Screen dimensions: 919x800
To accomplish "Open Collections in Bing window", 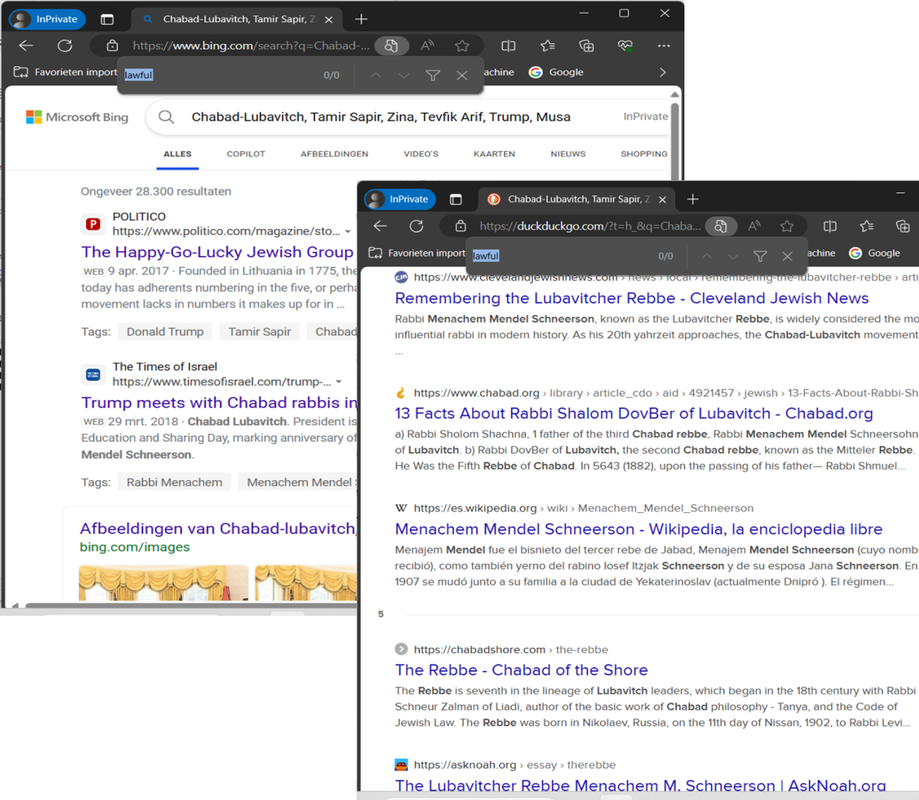I will pos(586,46).
